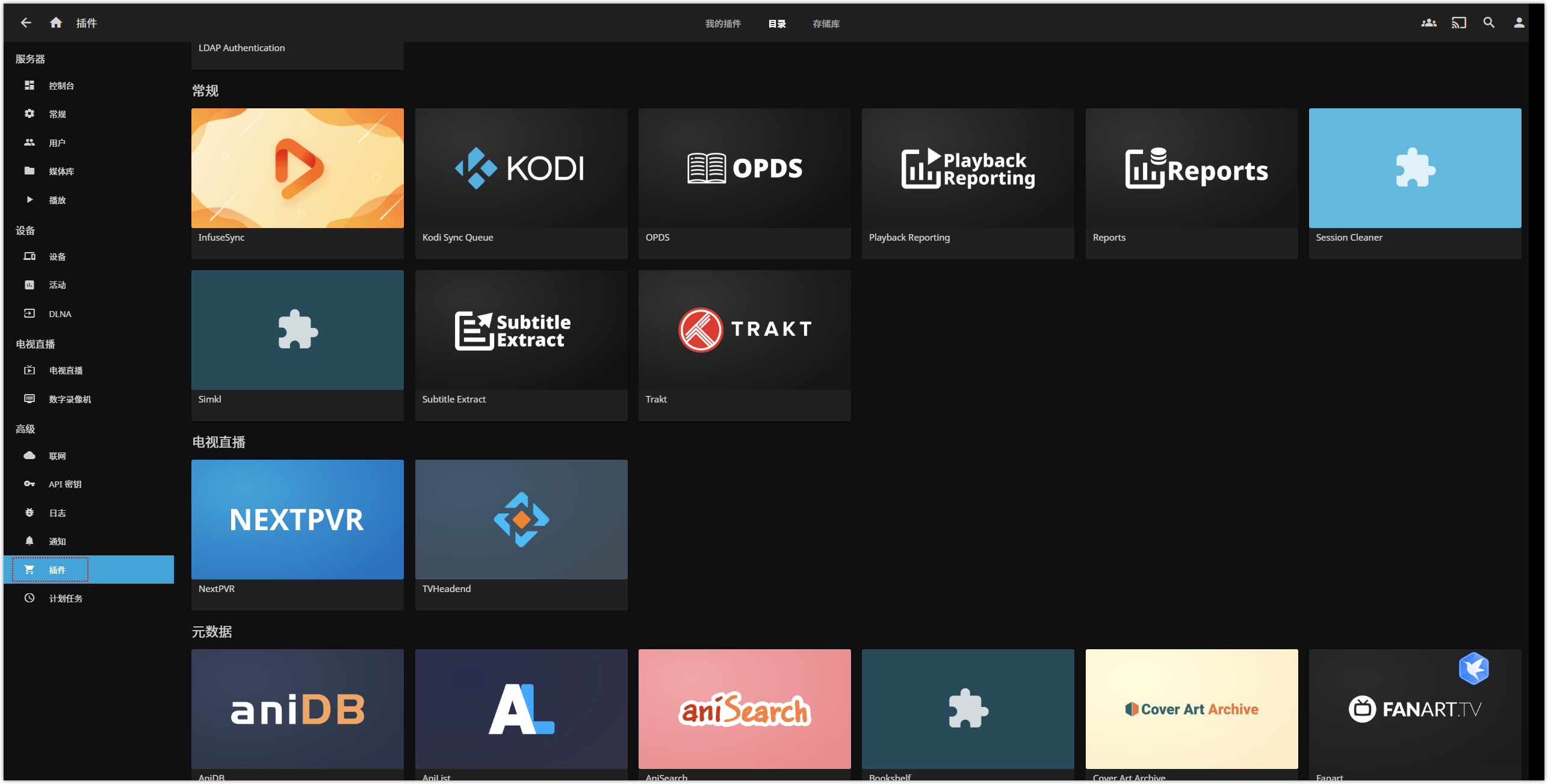
Task: Click LDAP Authentication plugin label
Action: click(x=241, y=48)
